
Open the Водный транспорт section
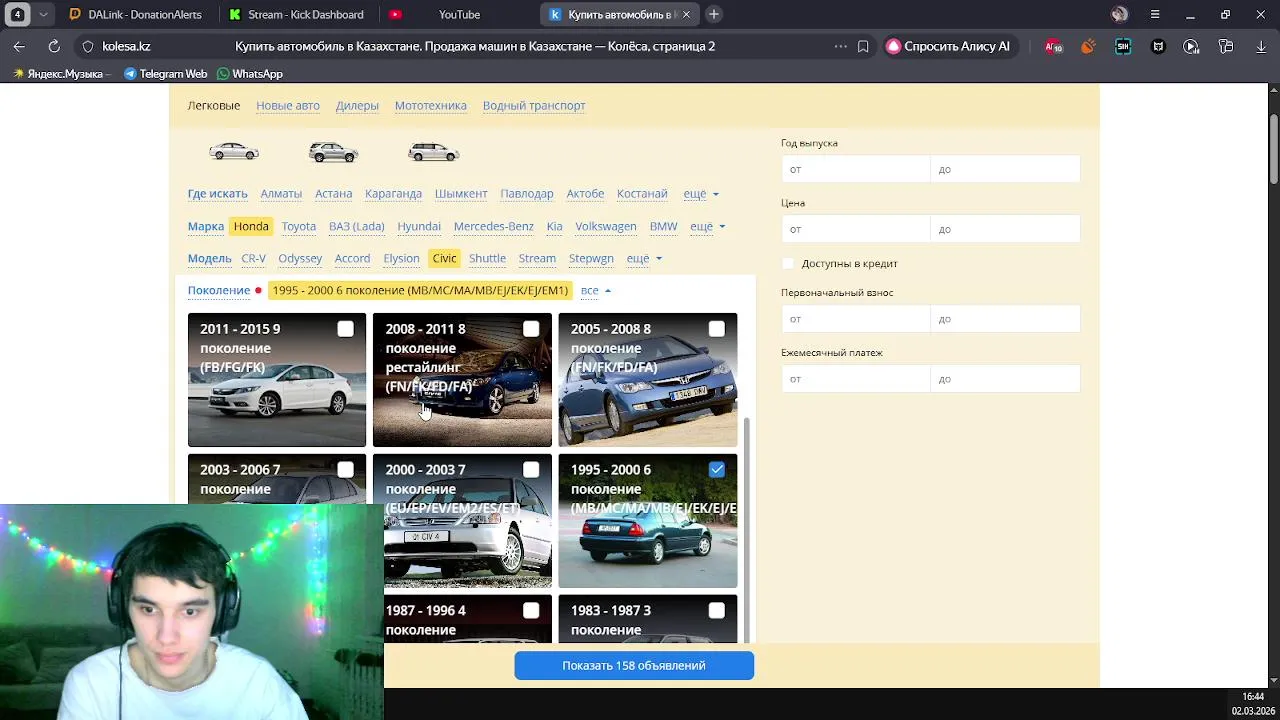tap(534, 105)
